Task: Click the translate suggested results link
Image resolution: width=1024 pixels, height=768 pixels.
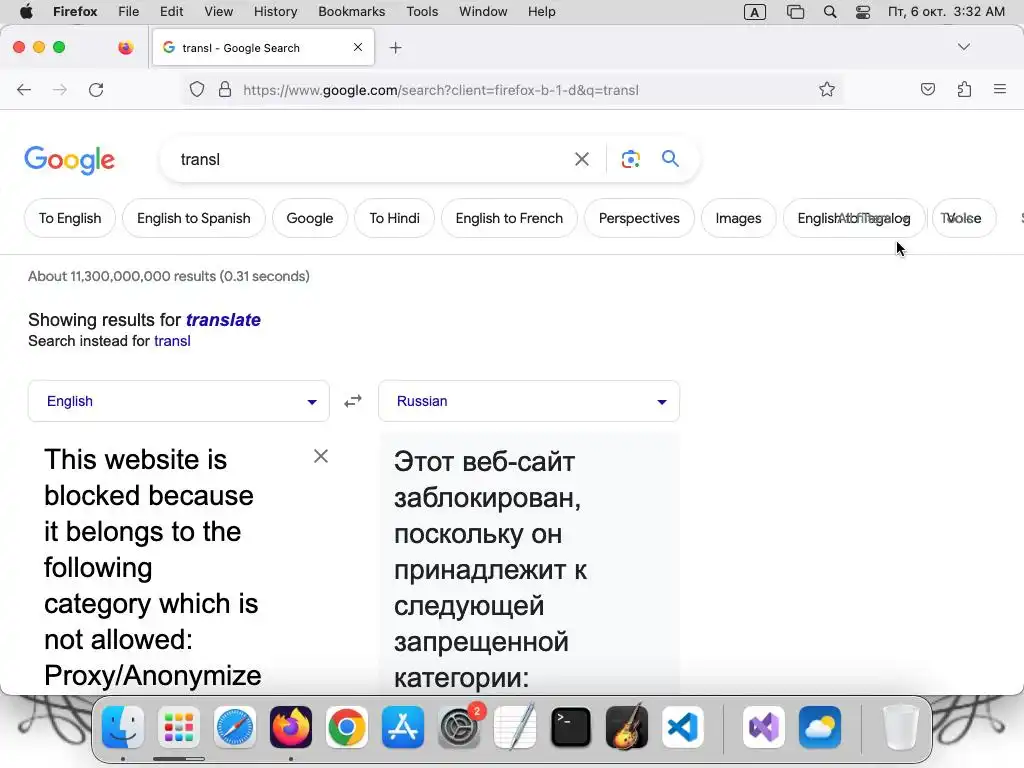Action: coord(223,319)
